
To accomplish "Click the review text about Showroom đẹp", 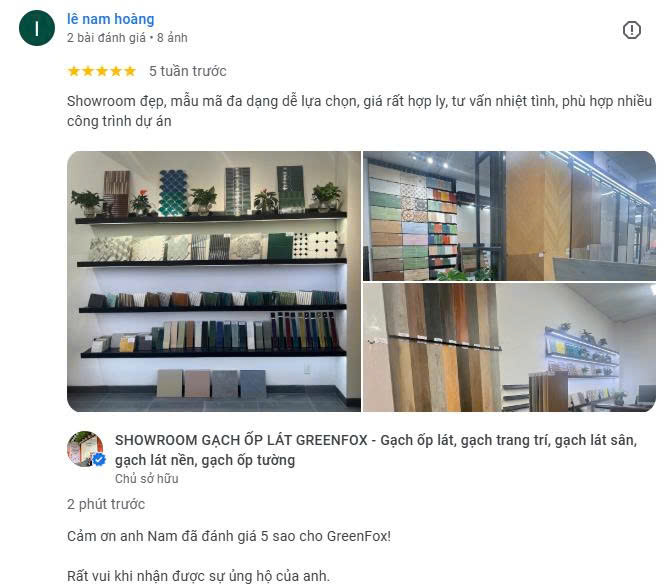I will point(359,111).
